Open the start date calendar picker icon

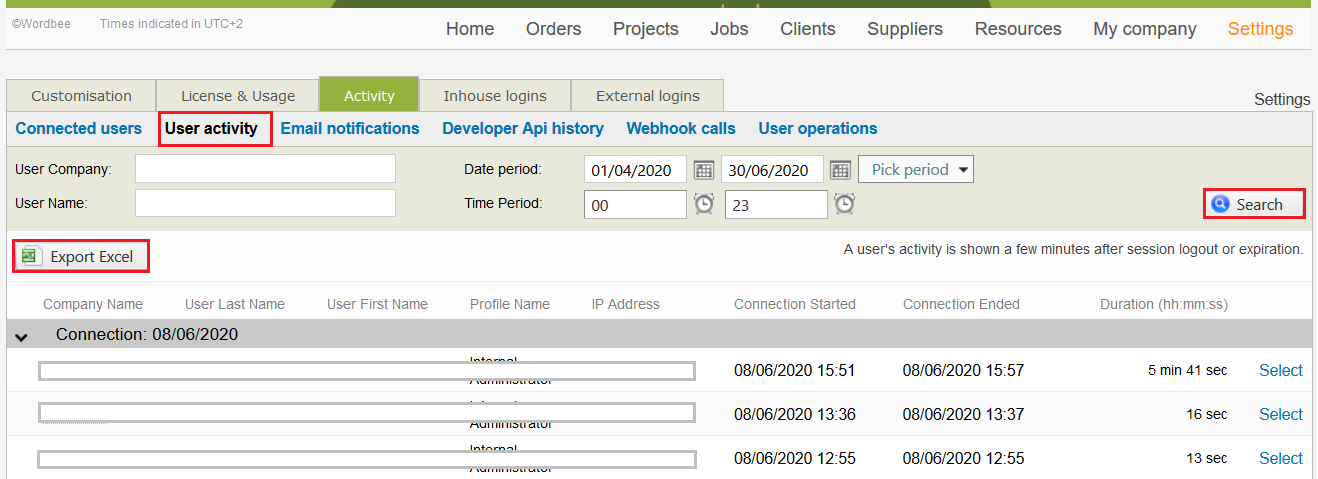(704, 170)
